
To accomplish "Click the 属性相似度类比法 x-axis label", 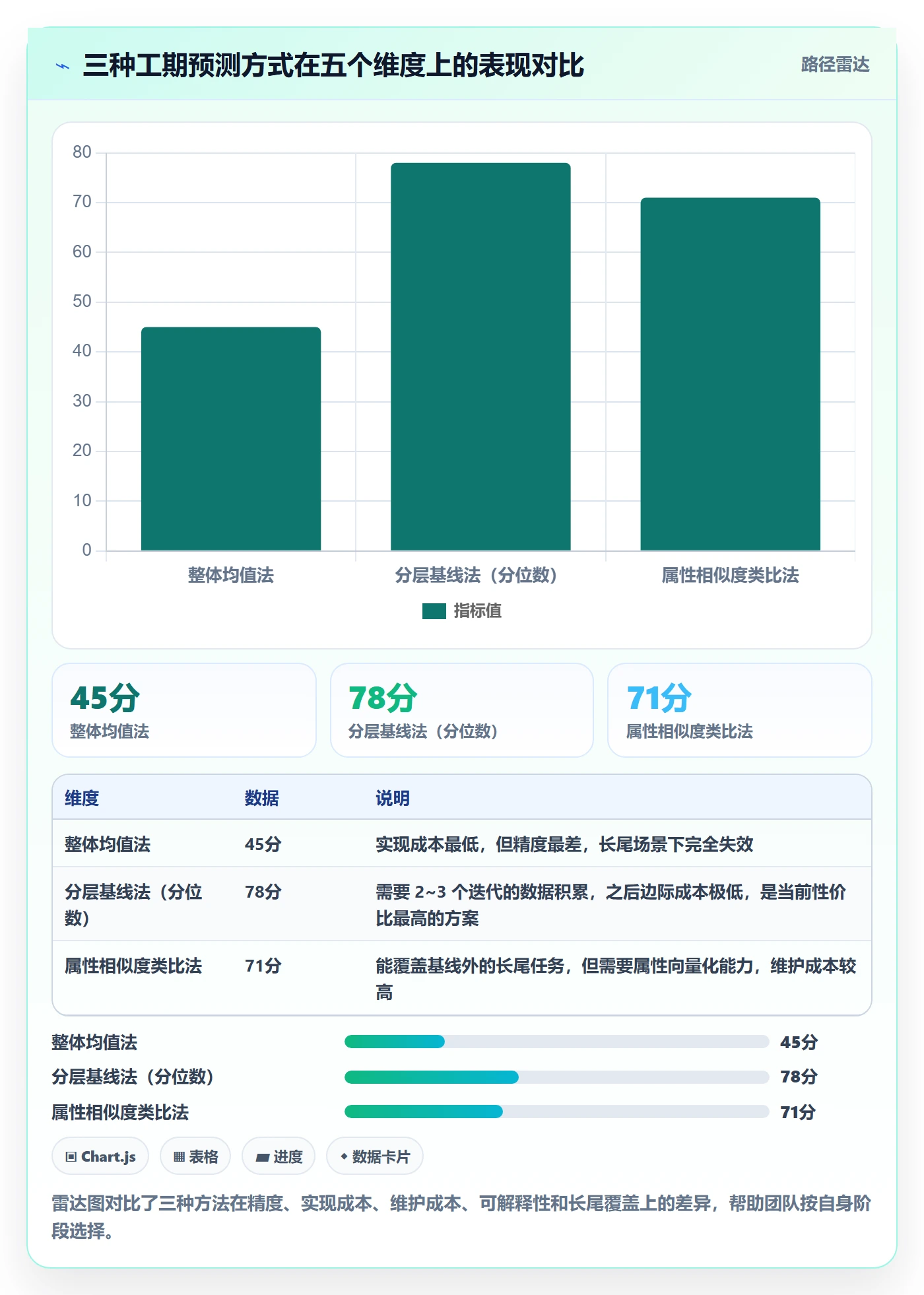I will (x=730, y=576).
